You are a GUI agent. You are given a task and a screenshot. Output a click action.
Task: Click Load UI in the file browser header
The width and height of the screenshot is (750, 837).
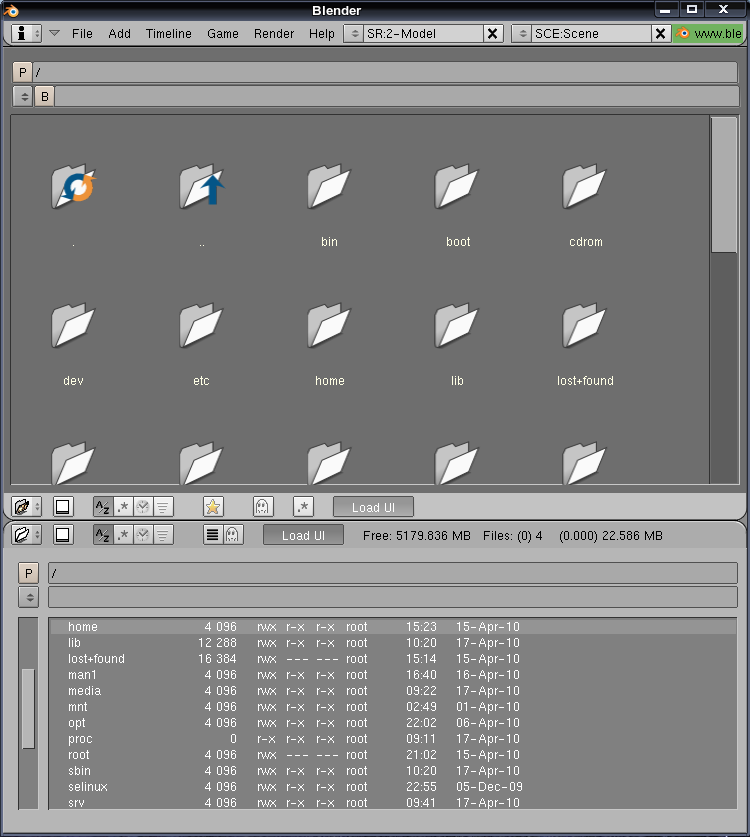(303, 535)
